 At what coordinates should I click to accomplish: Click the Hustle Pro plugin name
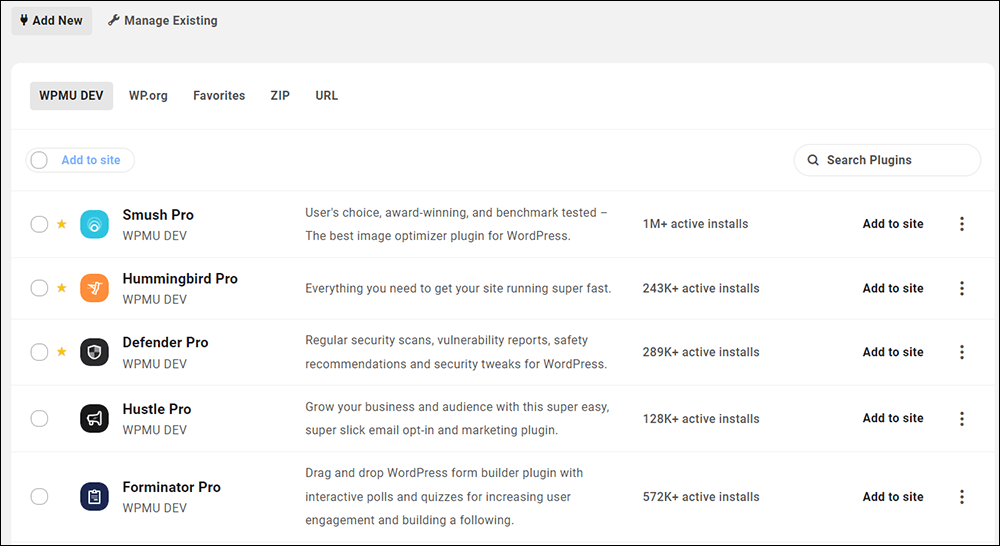(157, 409)
